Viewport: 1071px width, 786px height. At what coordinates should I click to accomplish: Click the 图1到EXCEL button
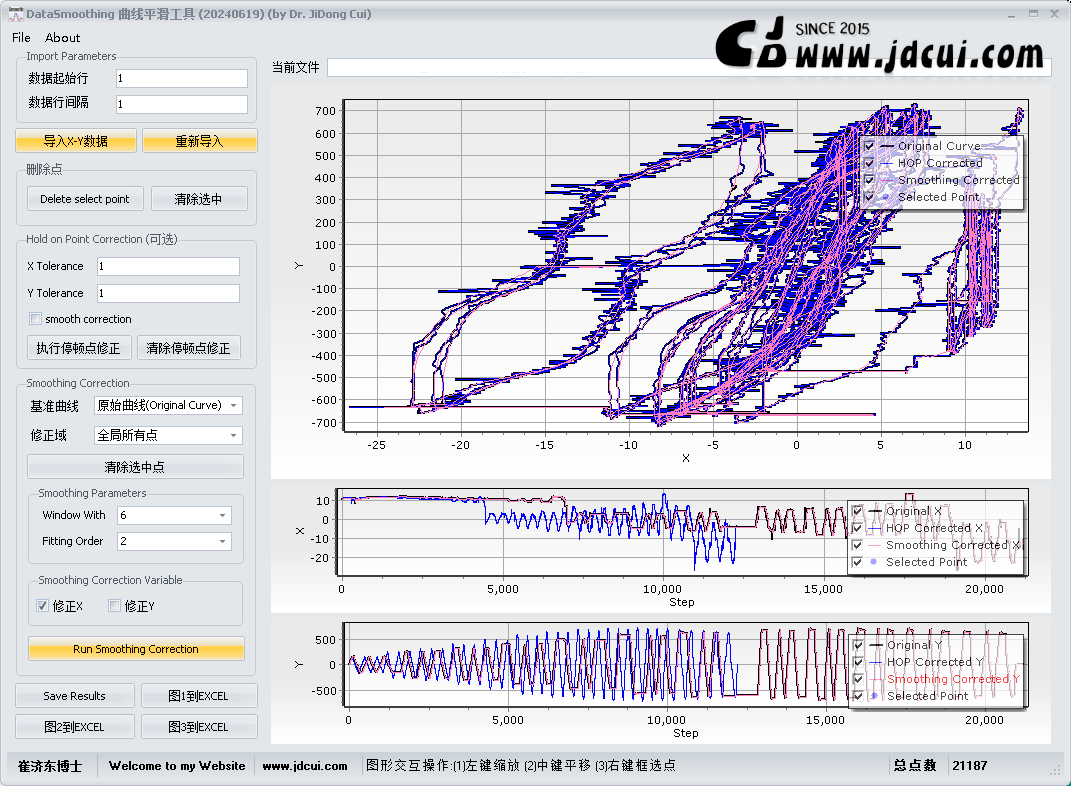(x=199, y=696)
